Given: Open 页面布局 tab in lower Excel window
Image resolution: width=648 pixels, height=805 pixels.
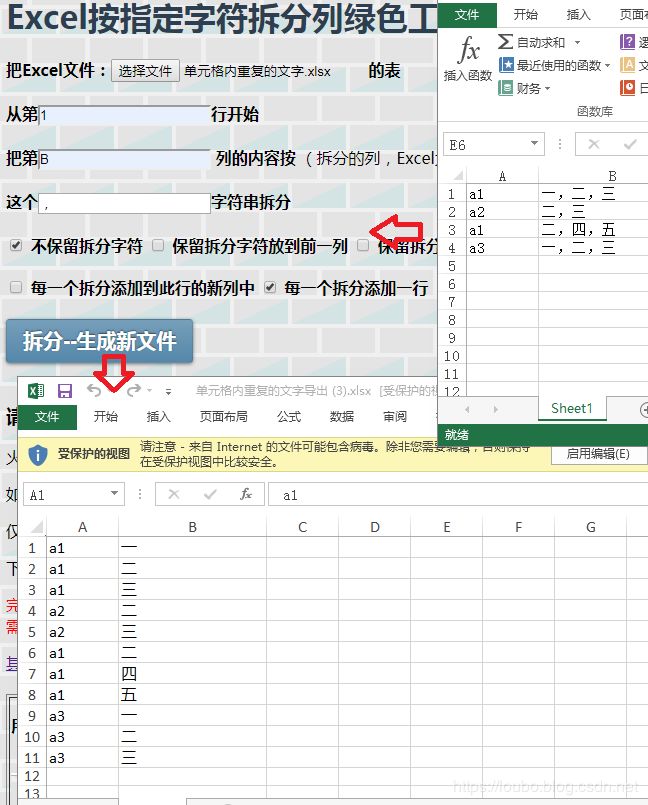Looking at the screenshot, I should click(x=223, y=416).
